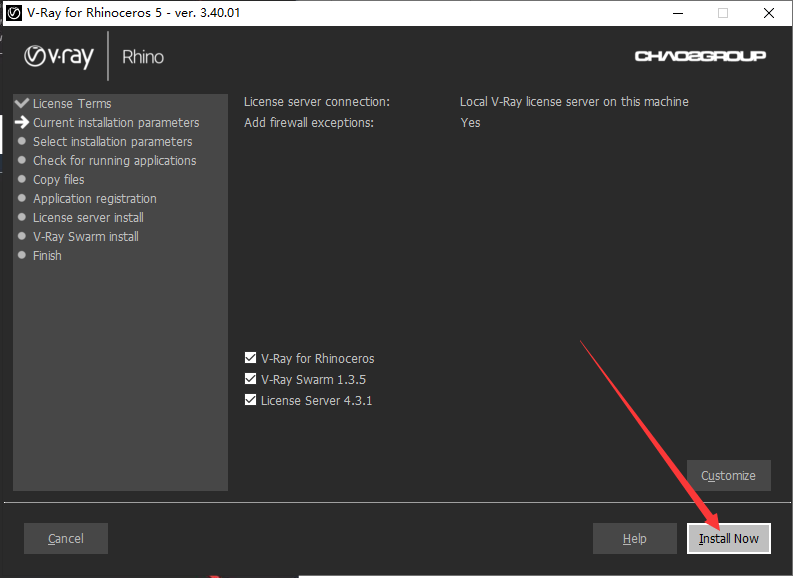Click the License server connection label
This screenshot has height=578, width=795.
pos(317,102)
